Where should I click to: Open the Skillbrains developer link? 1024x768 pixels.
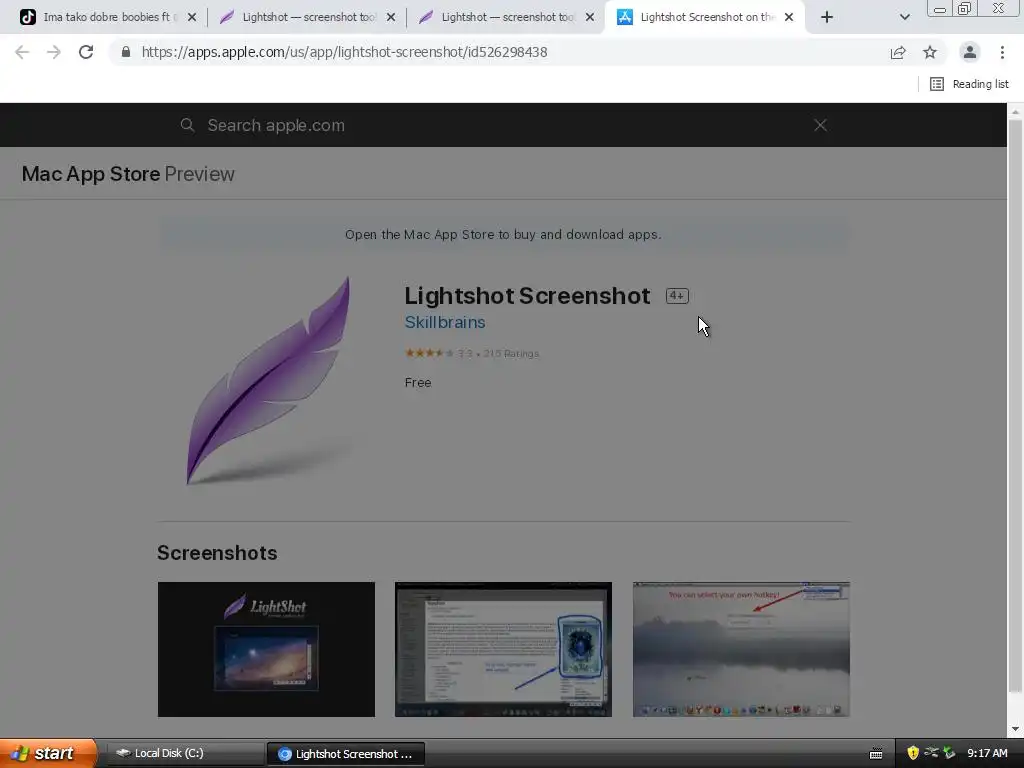[x=445, y=322]
